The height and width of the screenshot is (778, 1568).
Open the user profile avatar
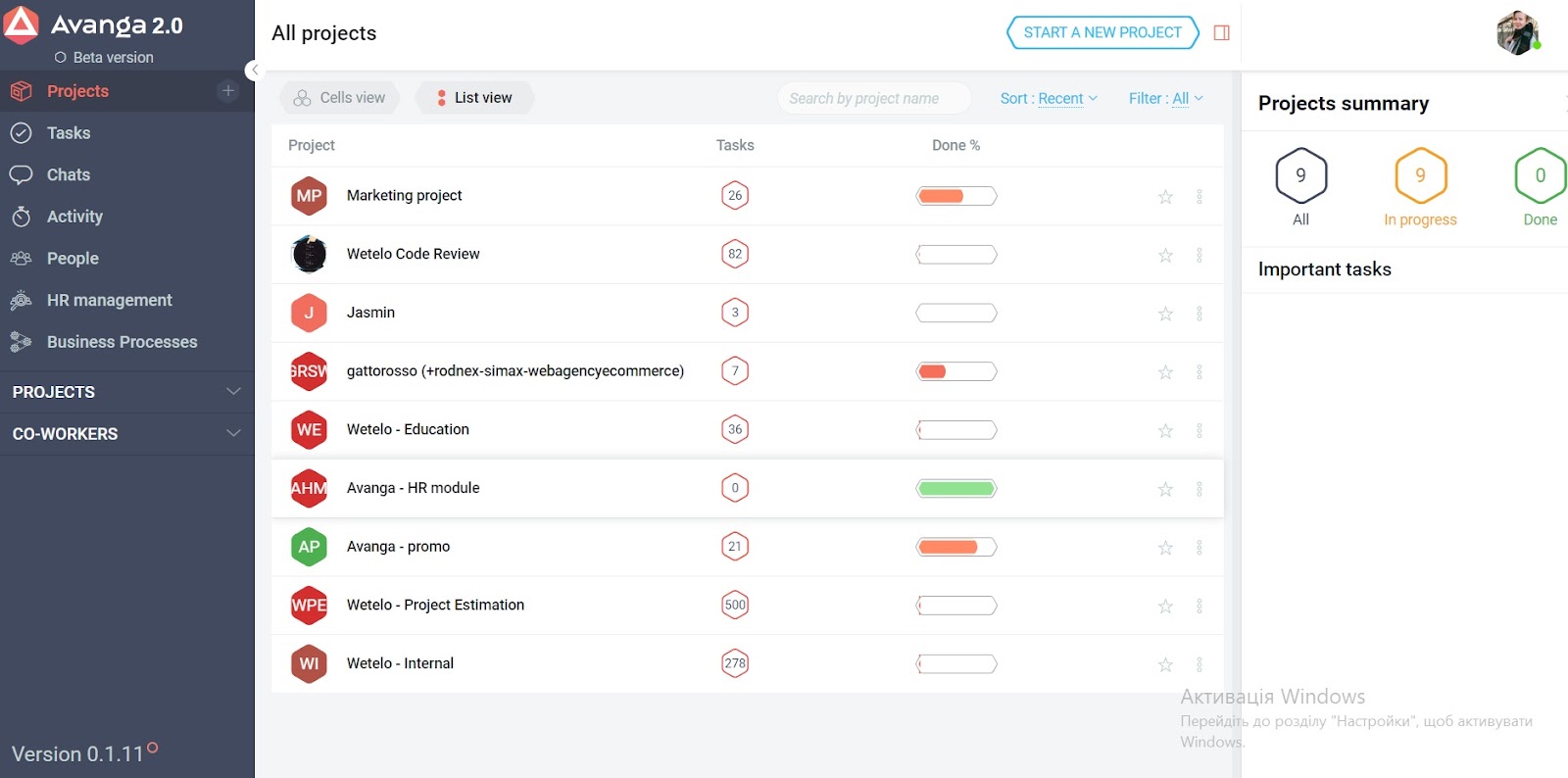[1518, 33]
